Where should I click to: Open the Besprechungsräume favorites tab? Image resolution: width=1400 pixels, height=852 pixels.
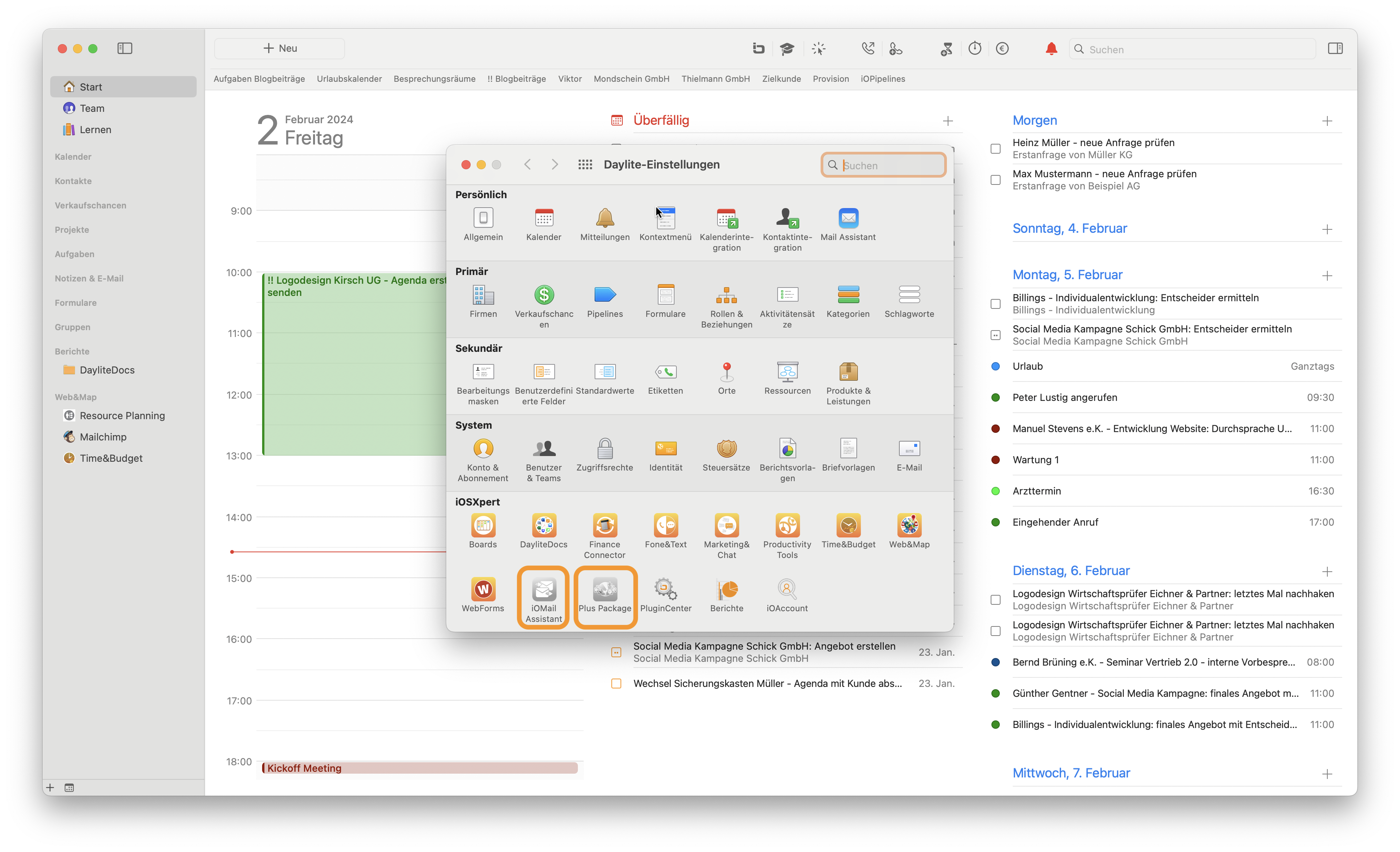pyautogui.click(x=435, y=79)
